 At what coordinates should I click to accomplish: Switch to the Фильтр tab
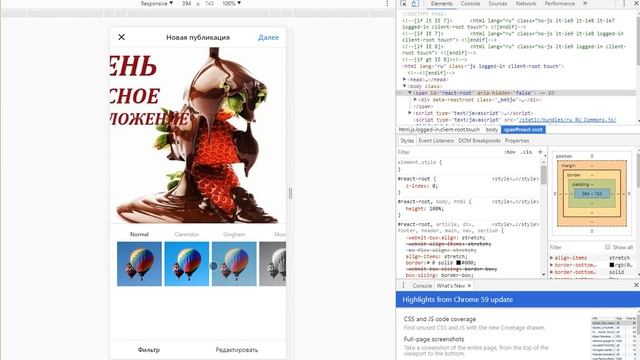[x=149, y=350]
